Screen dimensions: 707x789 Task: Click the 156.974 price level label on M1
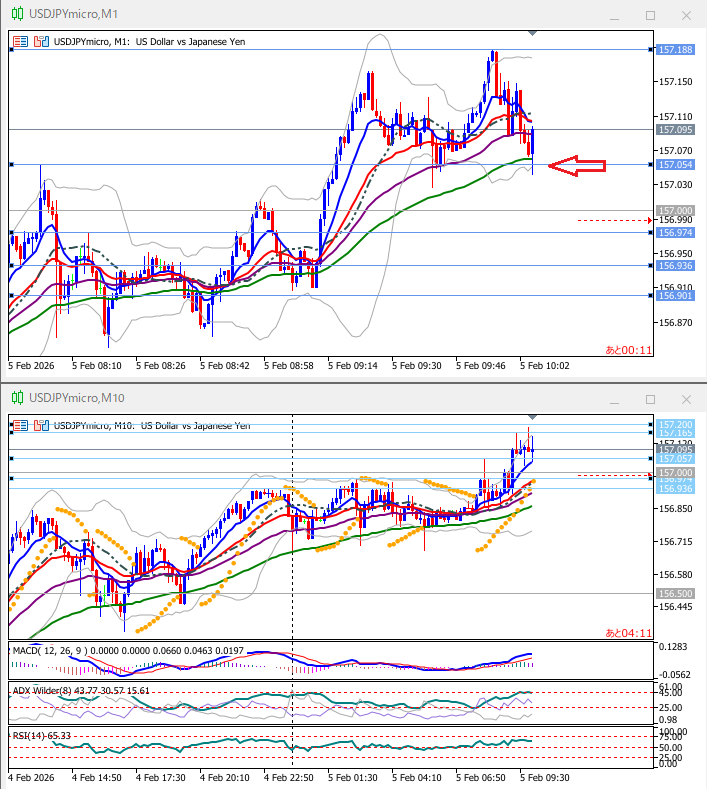tap(675, 233)
